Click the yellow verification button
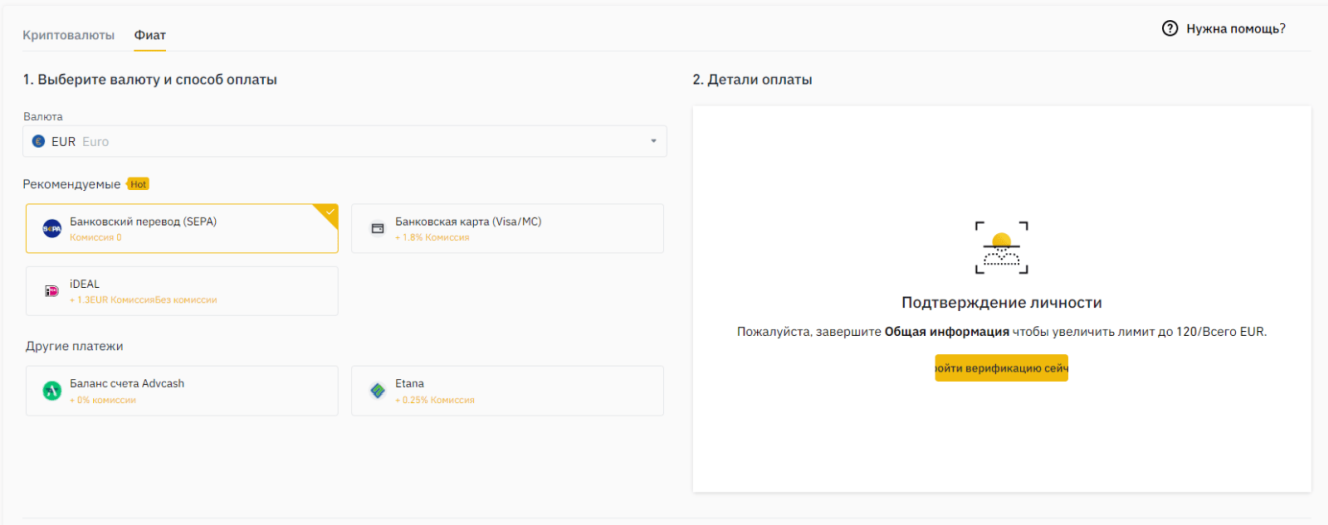This screenshot has width=1328, height=525. click(1001, 368)
